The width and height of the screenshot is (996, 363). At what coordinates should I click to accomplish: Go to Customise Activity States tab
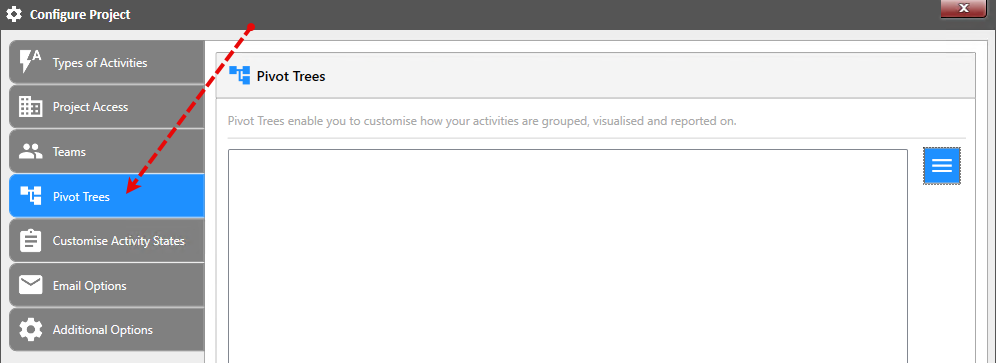[x=106, y=241]
